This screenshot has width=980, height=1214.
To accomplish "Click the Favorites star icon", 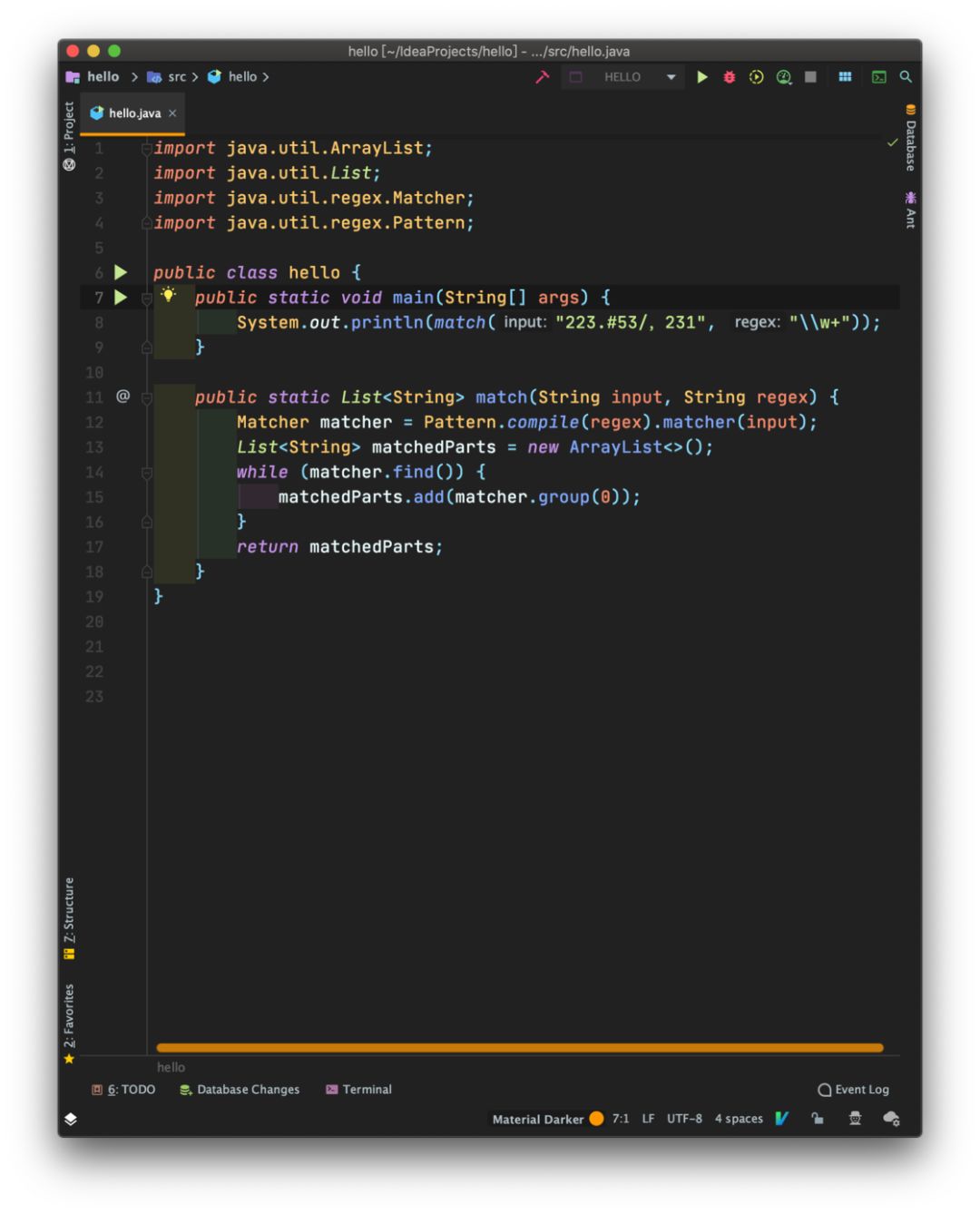I will (69, 1059).
